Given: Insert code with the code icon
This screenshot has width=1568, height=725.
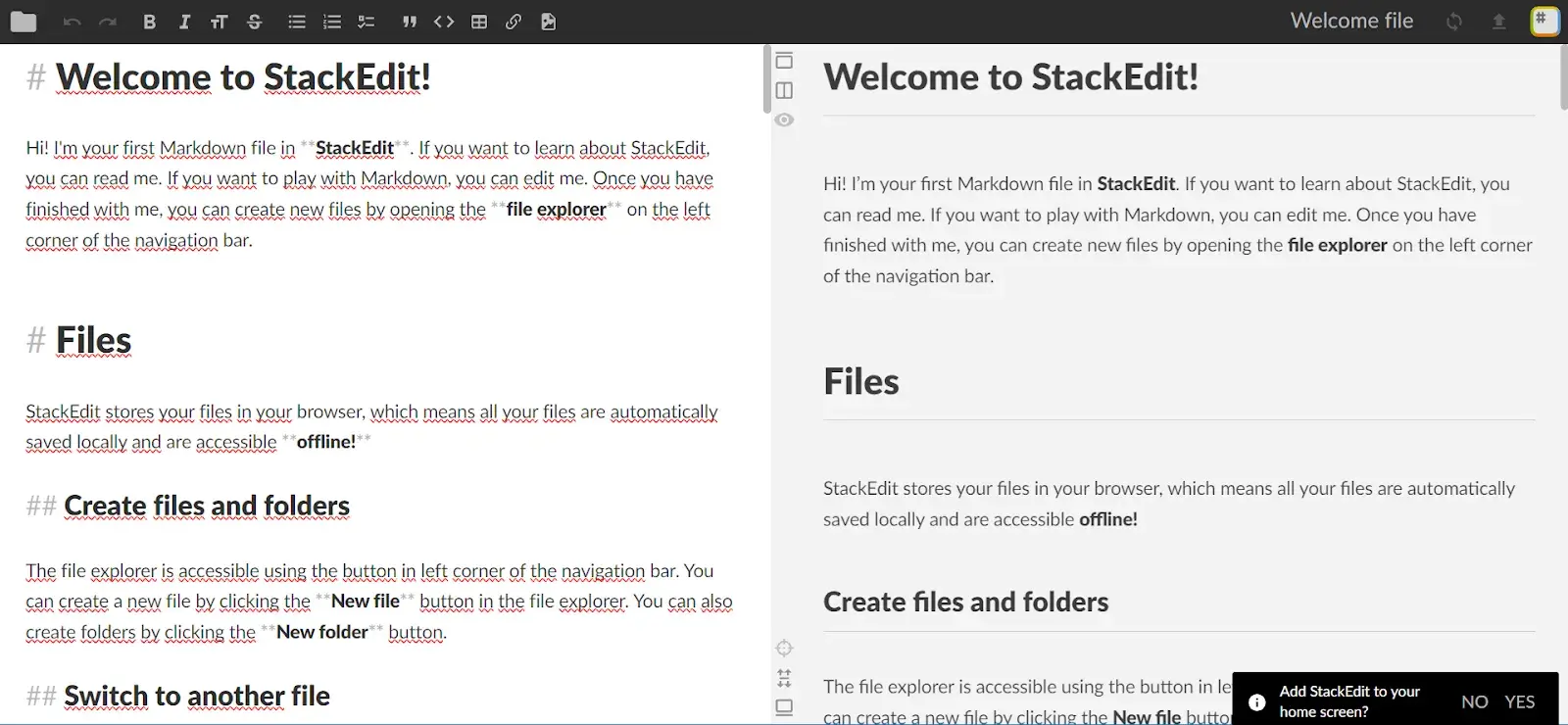Looking at the screenshot, I should point(444,22).
